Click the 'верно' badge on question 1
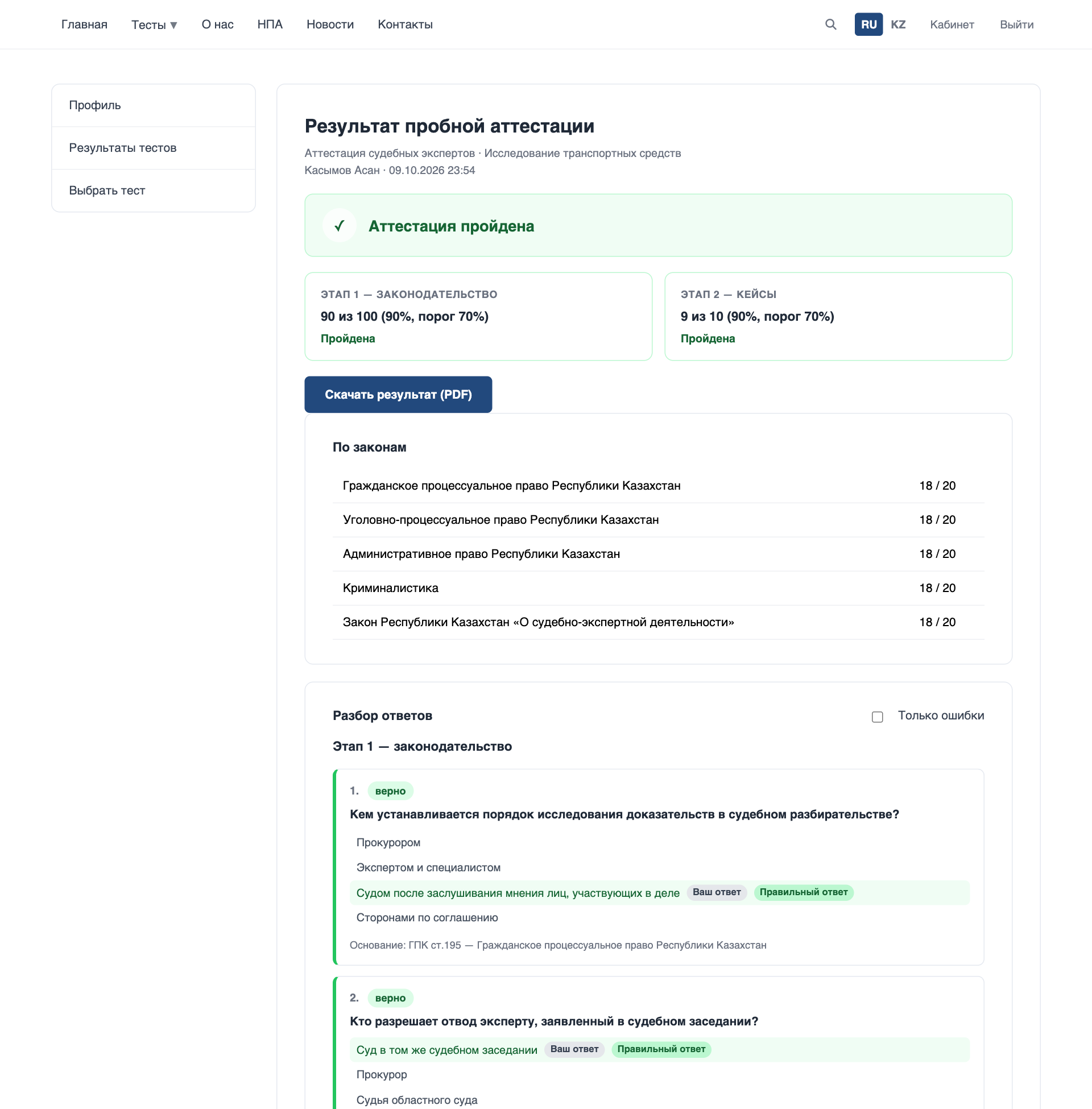This screenshot has height=1109, width=1092. [390, 791]
